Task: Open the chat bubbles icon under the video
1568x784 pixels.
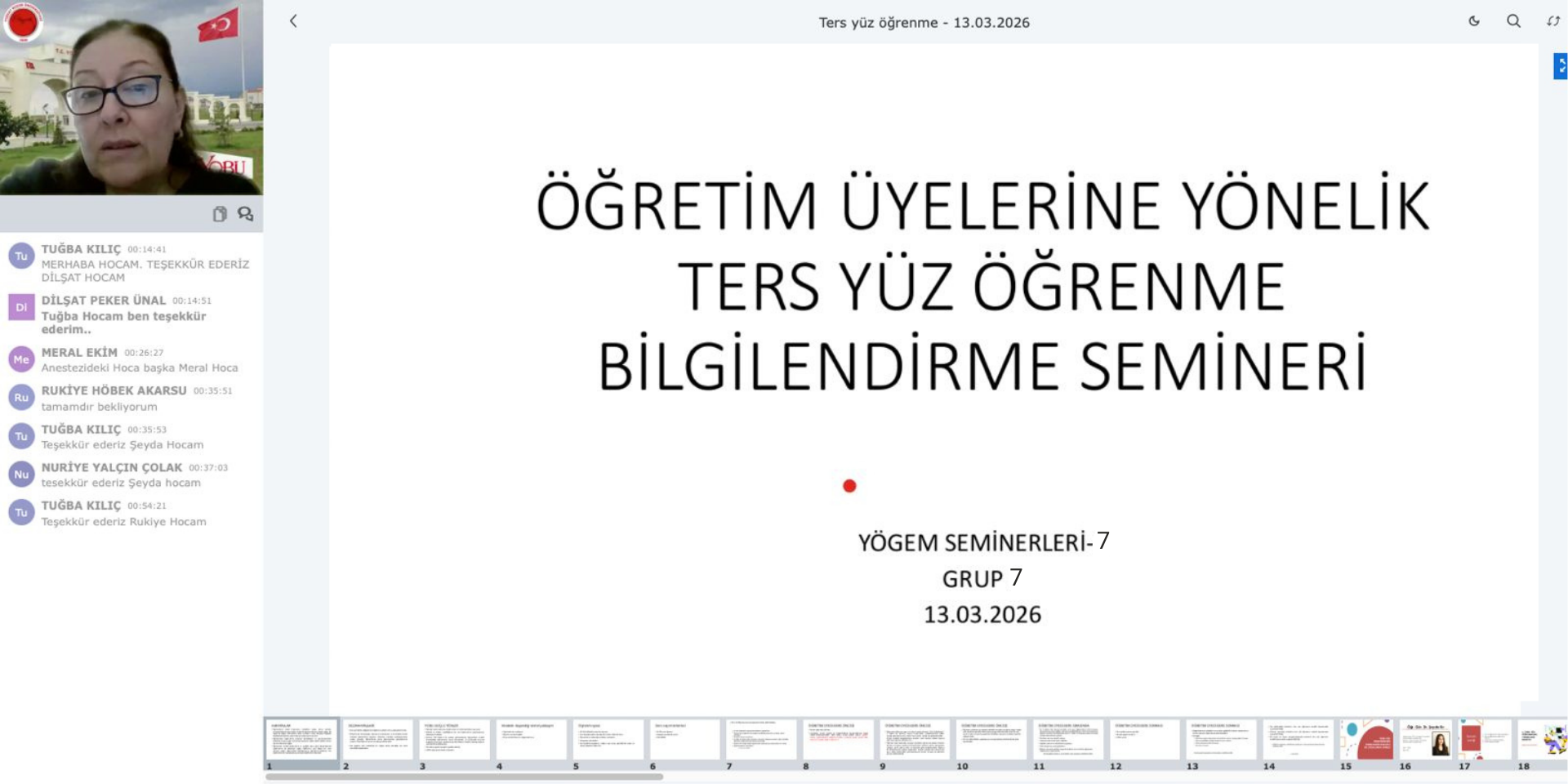Action: pyautogui.click(x=245, y=214)
